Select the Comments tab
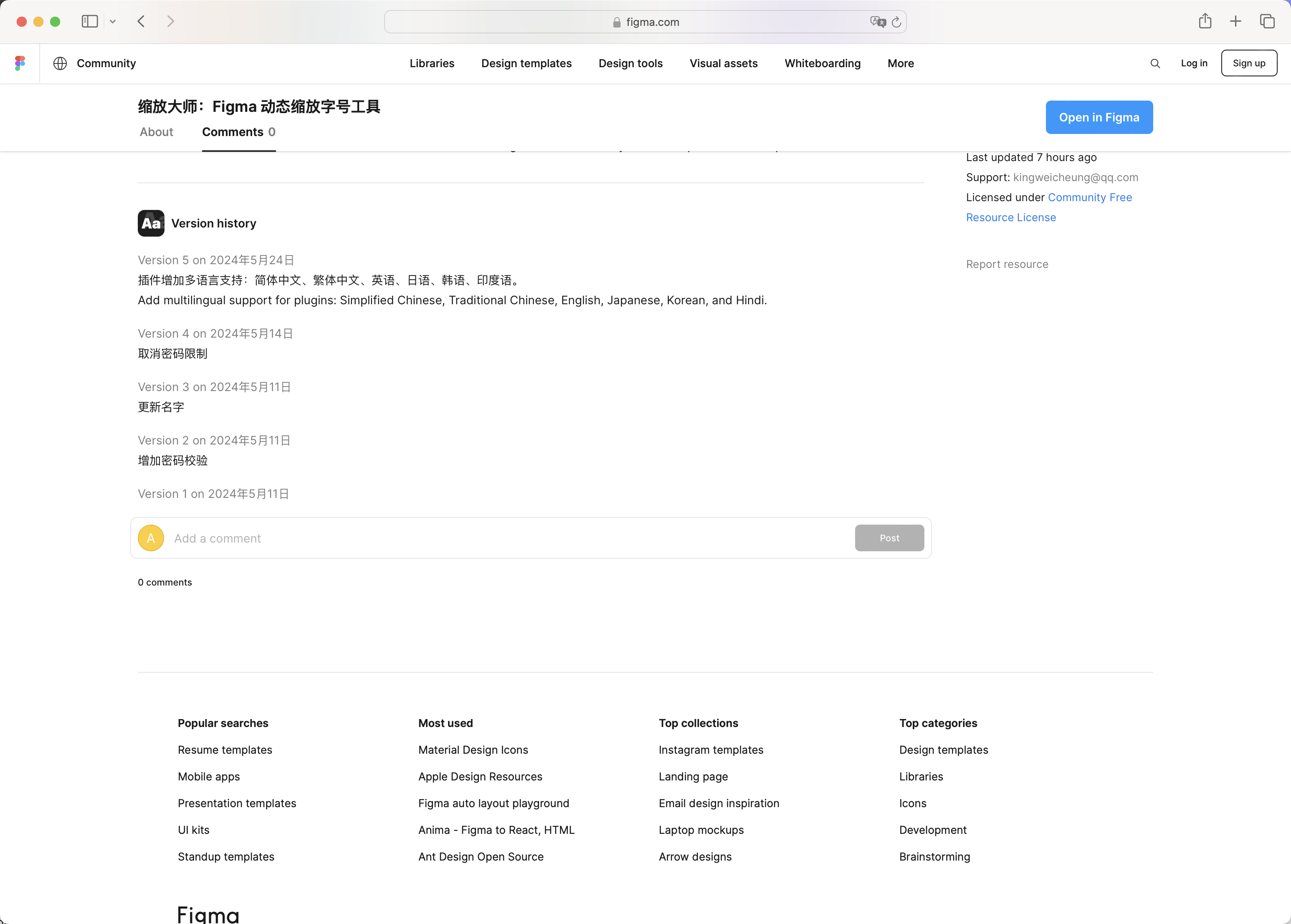1291x924 pixels. tap(239, 132)
